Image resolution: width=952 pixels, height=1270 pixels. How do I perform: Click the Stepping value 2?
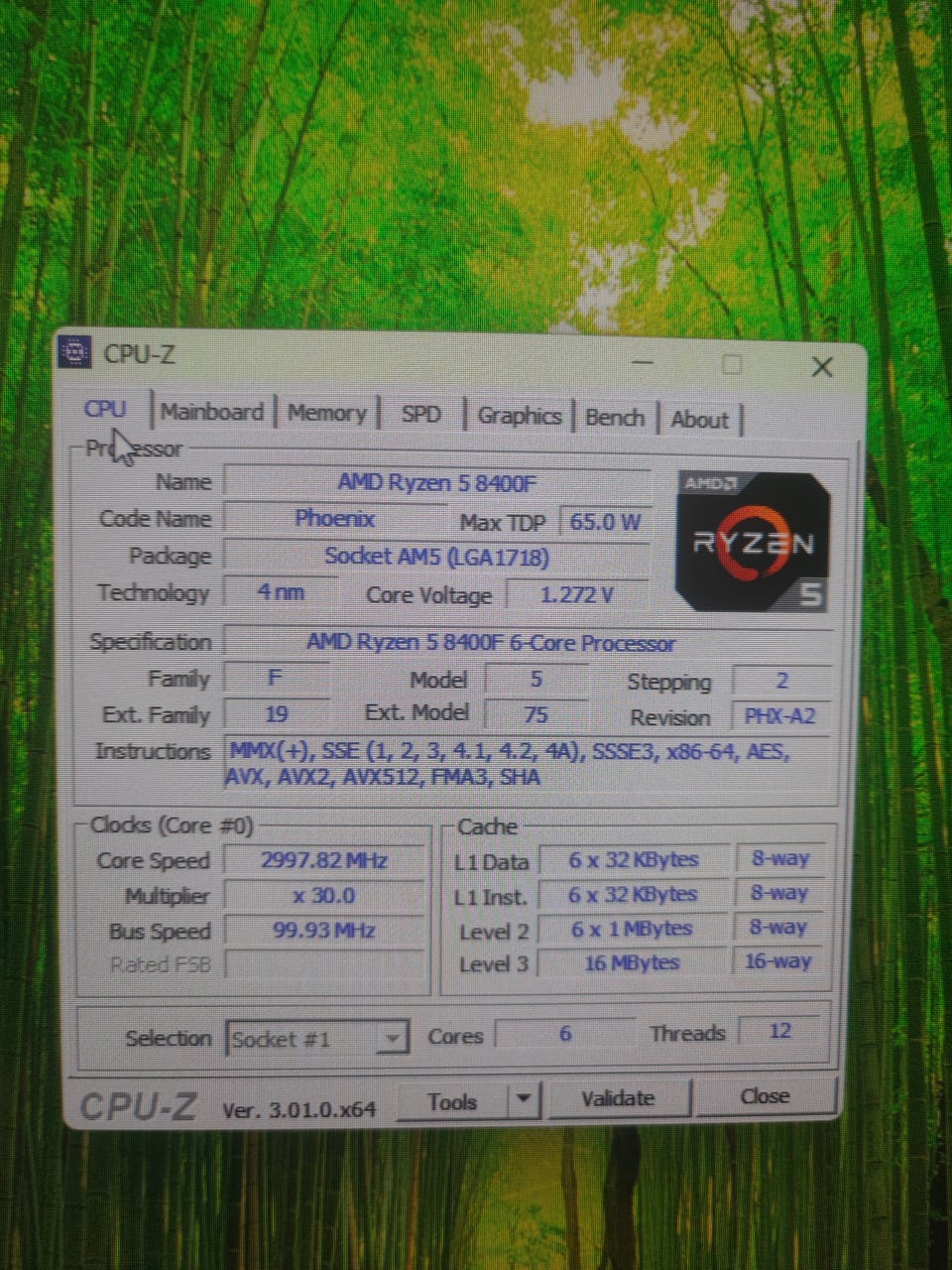click(781, 681)
